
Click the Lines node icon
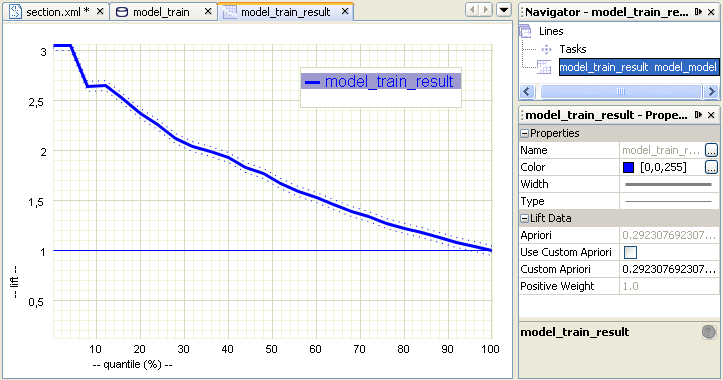tap(525, 31)
